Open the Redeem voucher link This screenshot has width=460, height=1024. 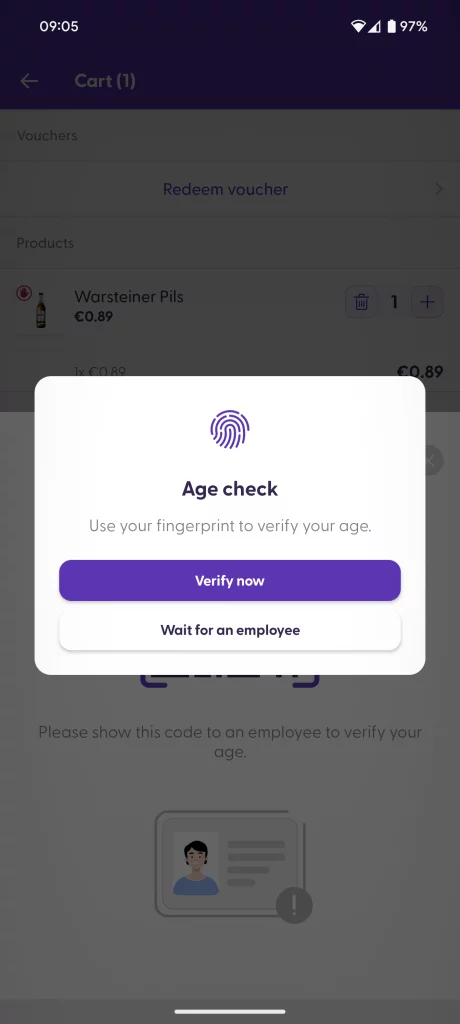click(x=225, y=189)
